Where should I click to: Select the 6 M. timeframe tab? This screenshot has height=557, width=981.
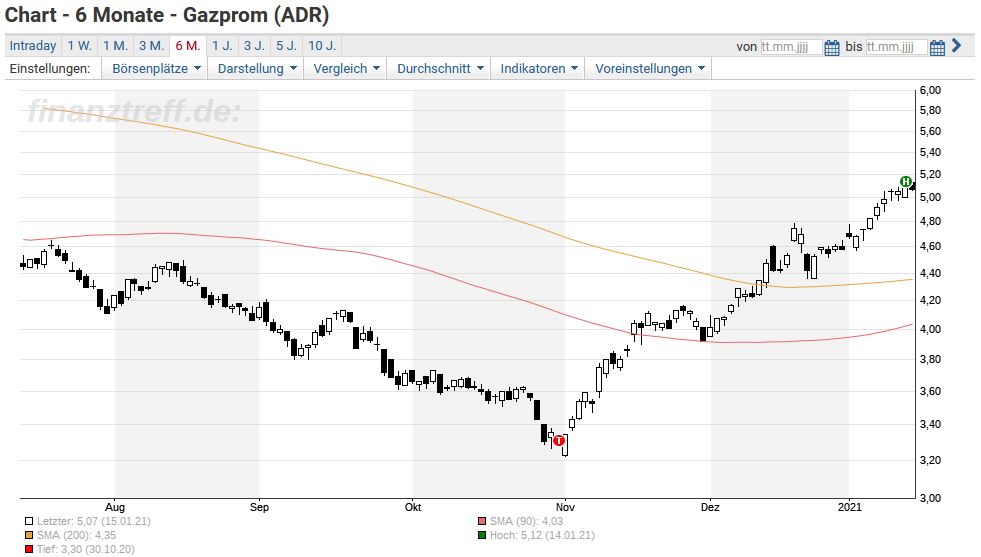[188, 46]
